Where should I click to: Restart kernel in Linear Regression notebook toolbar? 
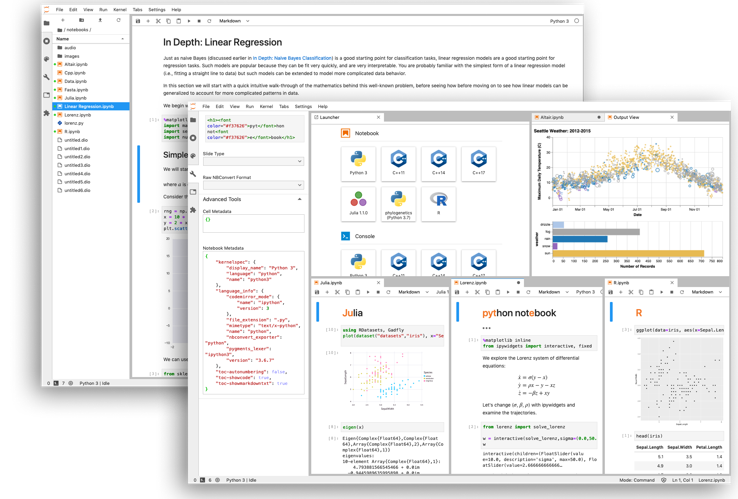[x=209, y=21]
